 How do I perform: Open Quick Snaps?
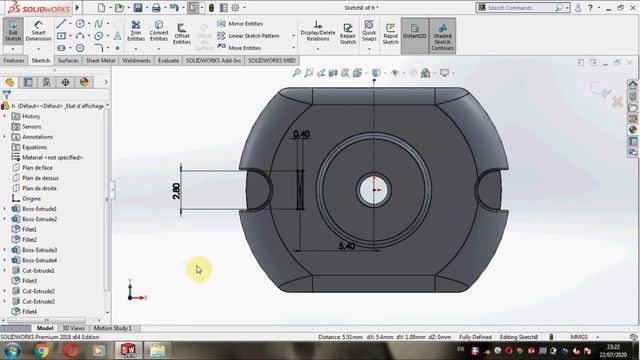point(369,31)
